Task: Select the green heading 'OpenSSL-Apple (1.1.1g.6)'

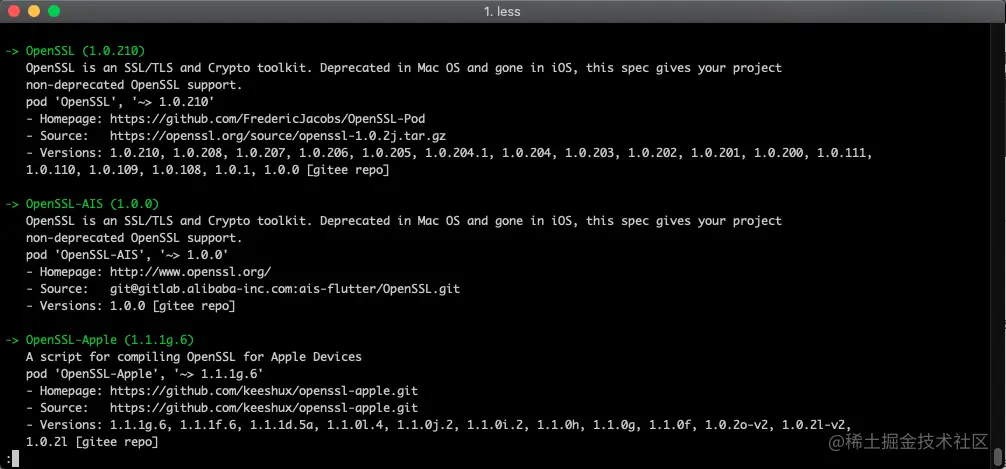Action: tap(110, 339)
